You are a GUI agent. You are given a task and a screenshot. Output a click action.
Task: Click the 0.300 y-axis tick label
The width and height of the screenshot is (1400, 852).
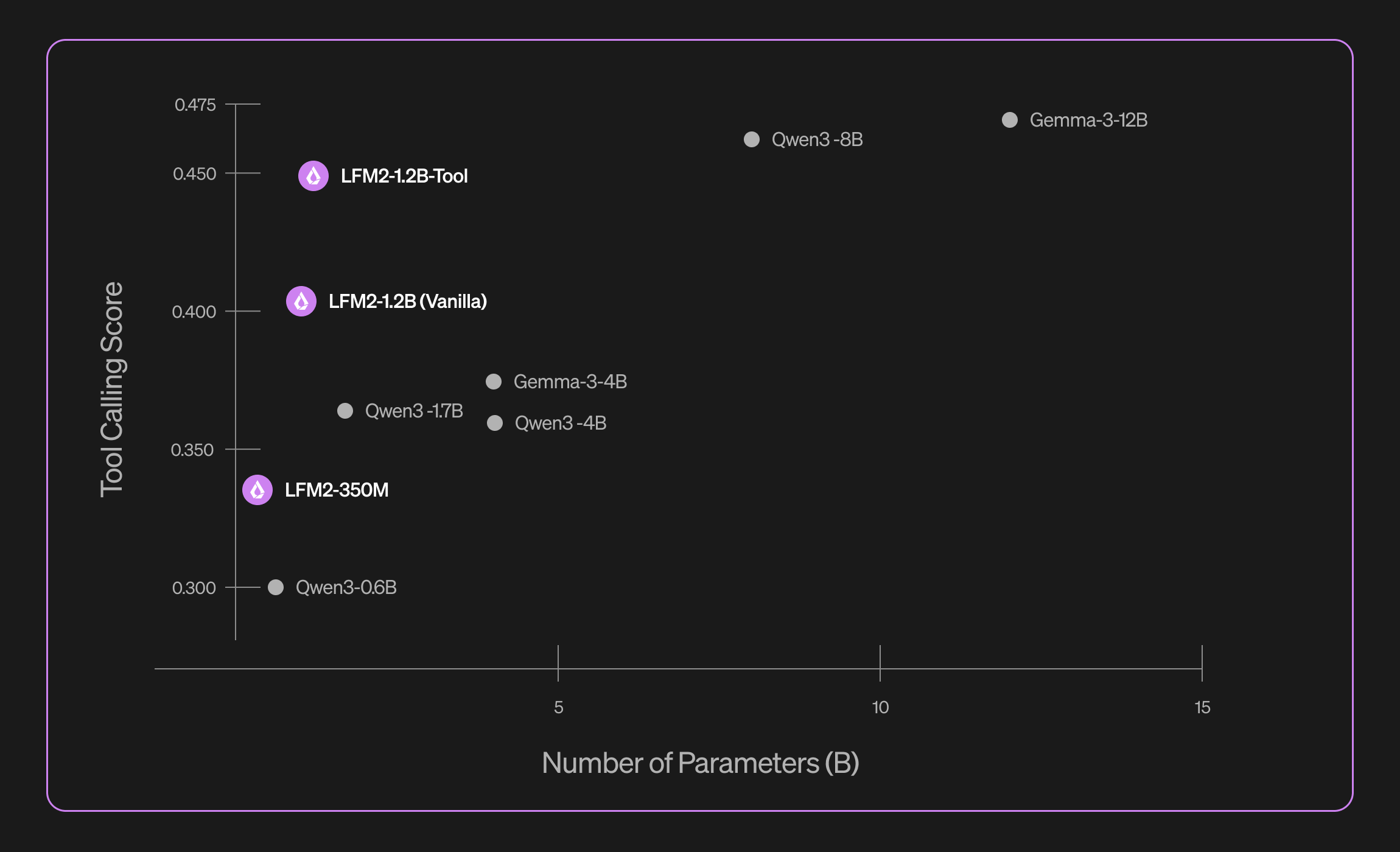click(194, 588)
